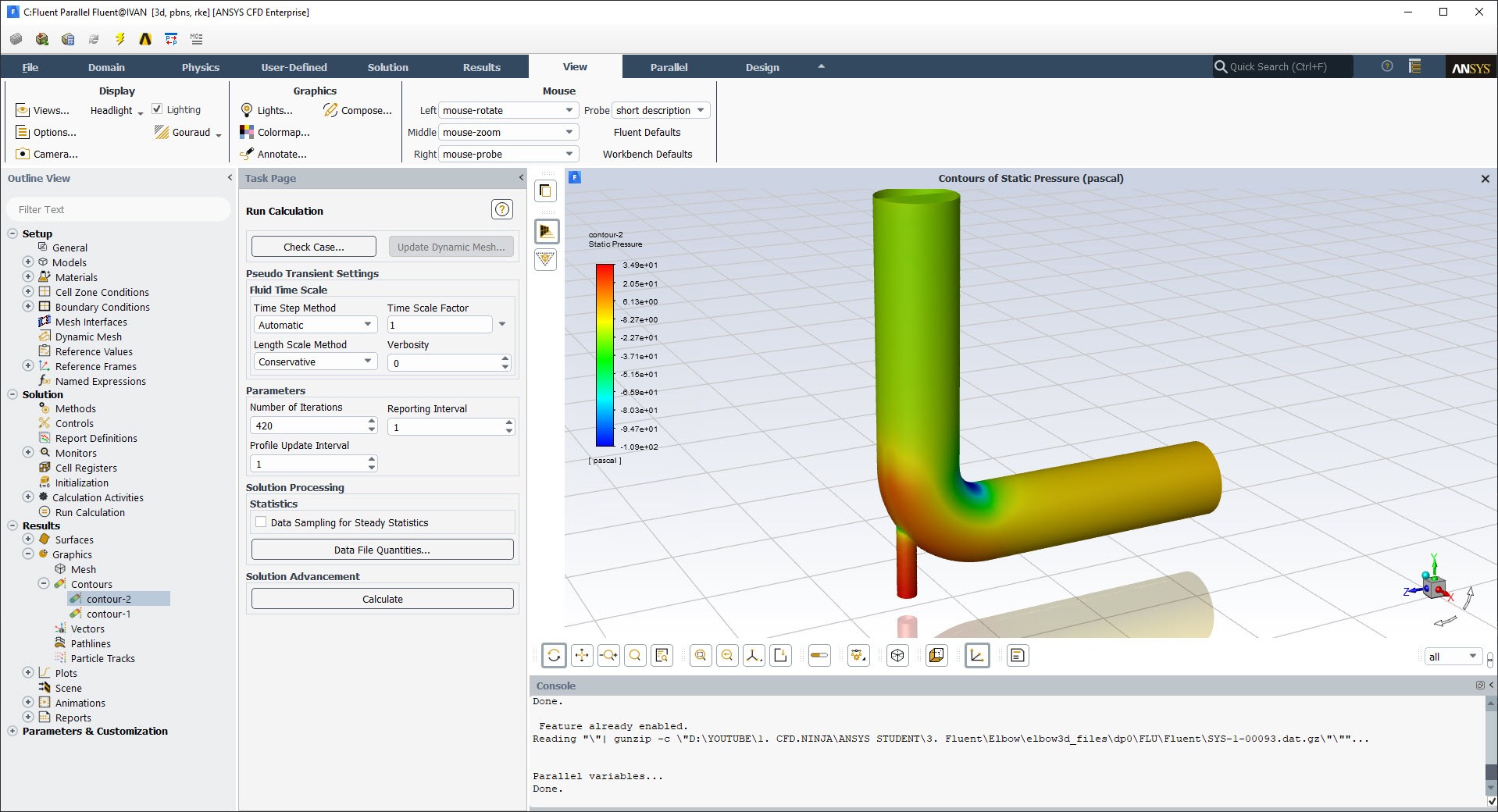1498x812 pixels.
Task: Click the Number of Iterations input field
Action: tap(308, 426)
